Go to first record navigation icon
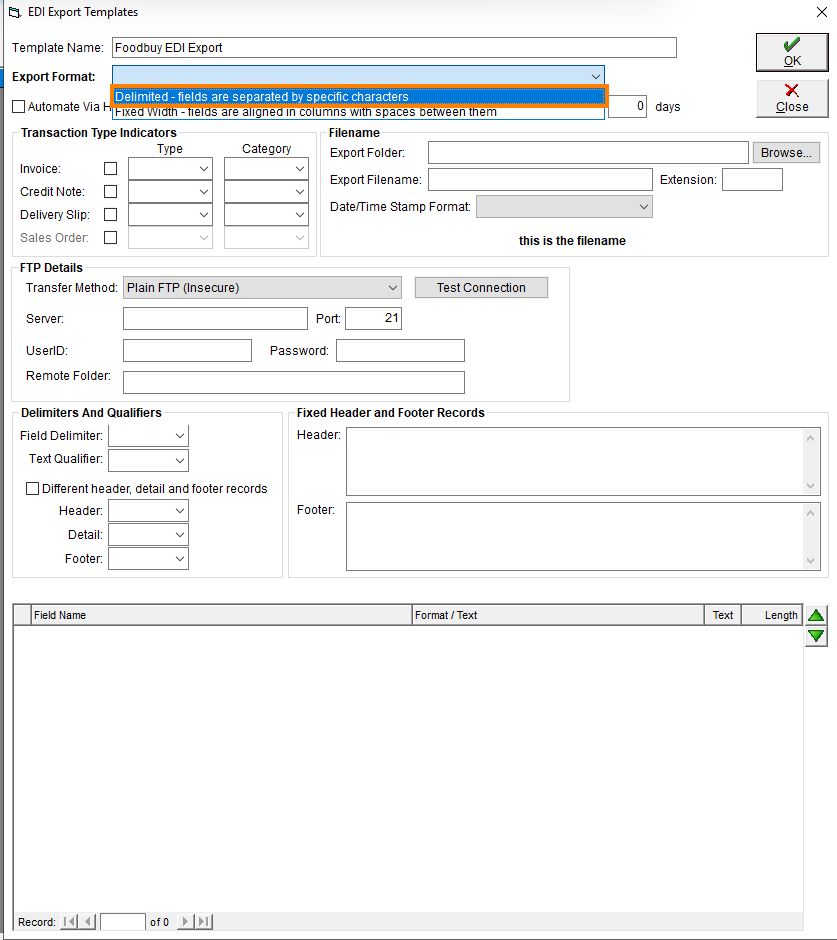The image size is (837, 940). point(70,921)
